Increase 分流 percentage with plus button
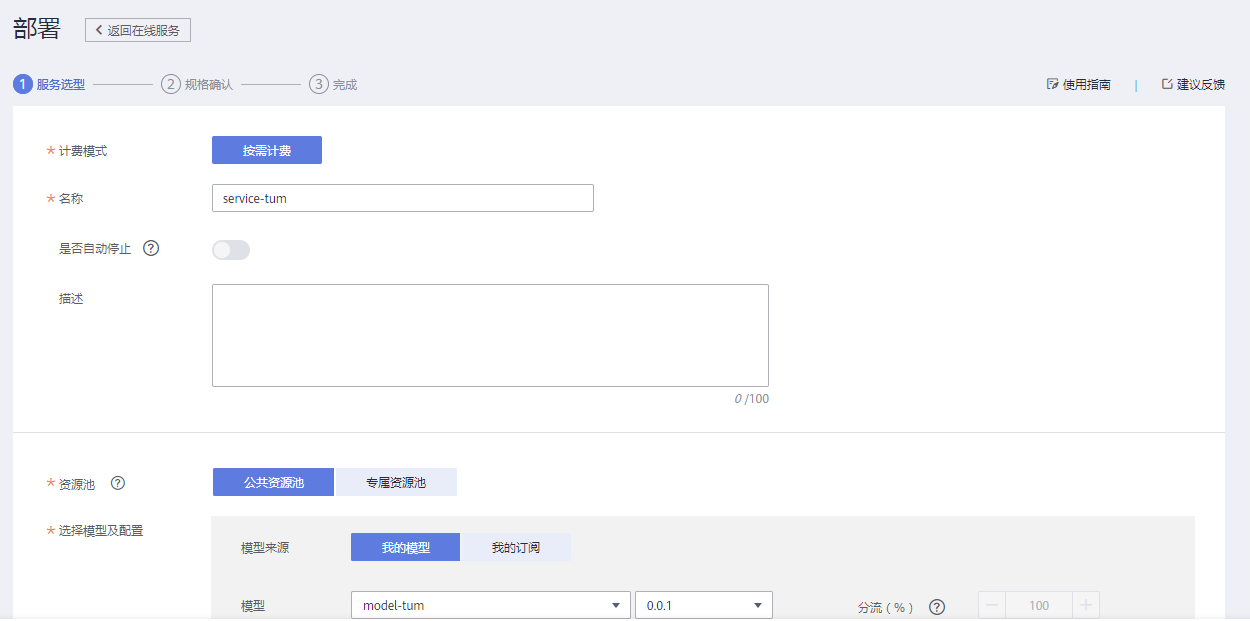Screen dimensions: 1250x621 coord(1086,605)
